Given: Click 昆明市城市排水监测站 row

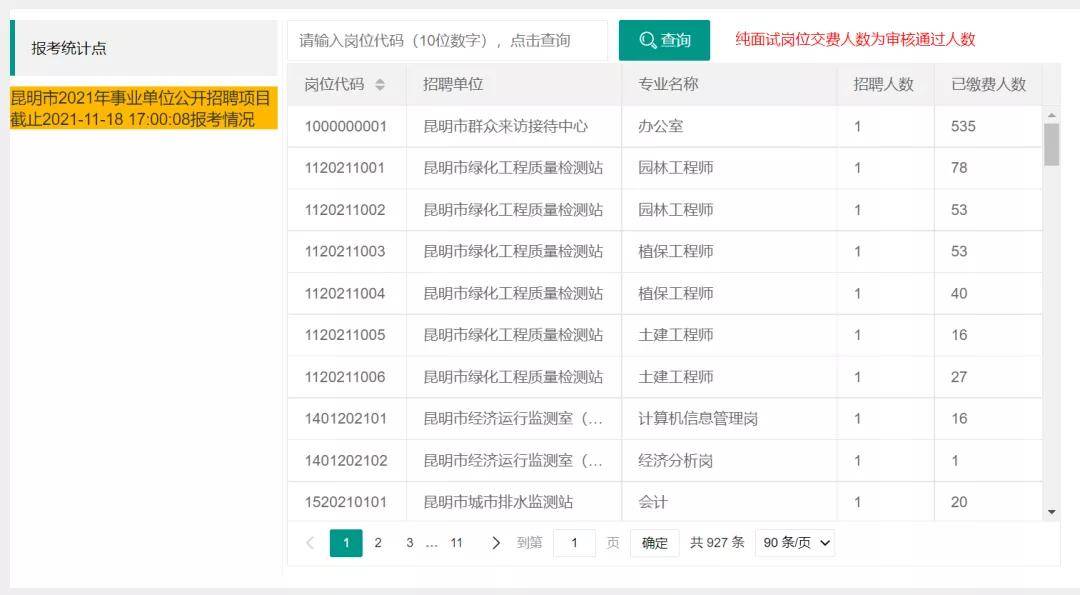Looking at the screenshot, I should (x=665, y=501).
